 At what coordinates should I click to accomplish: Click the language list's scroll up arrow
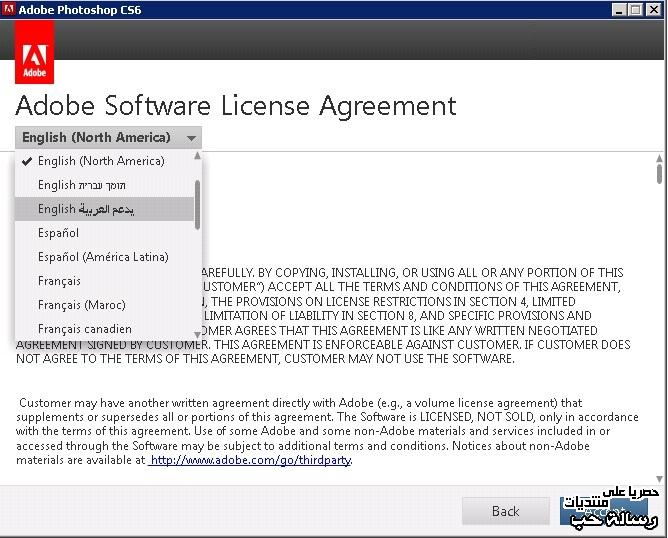pos(197,156)
